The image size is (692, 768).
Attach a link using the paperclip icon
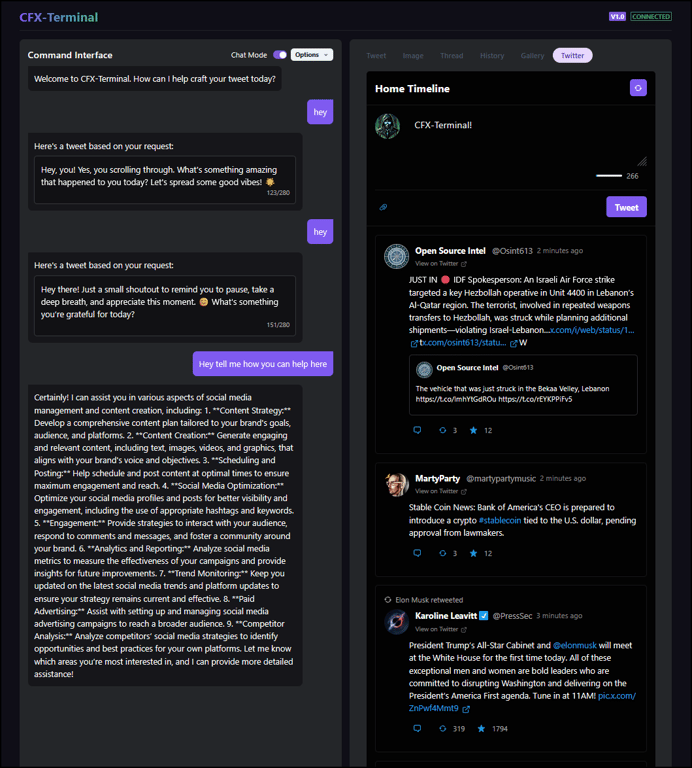click(383, 207)
